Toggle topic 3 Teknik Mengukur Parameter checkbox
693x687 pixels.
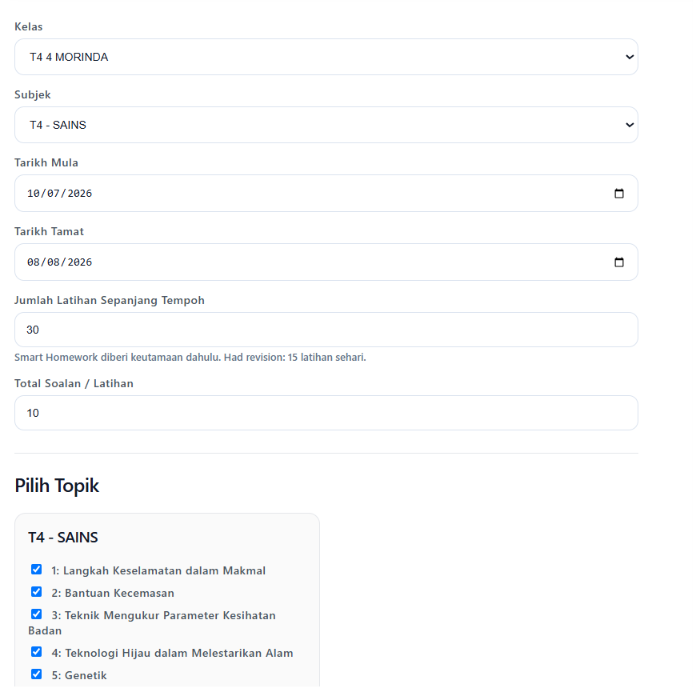coord(36,614)
